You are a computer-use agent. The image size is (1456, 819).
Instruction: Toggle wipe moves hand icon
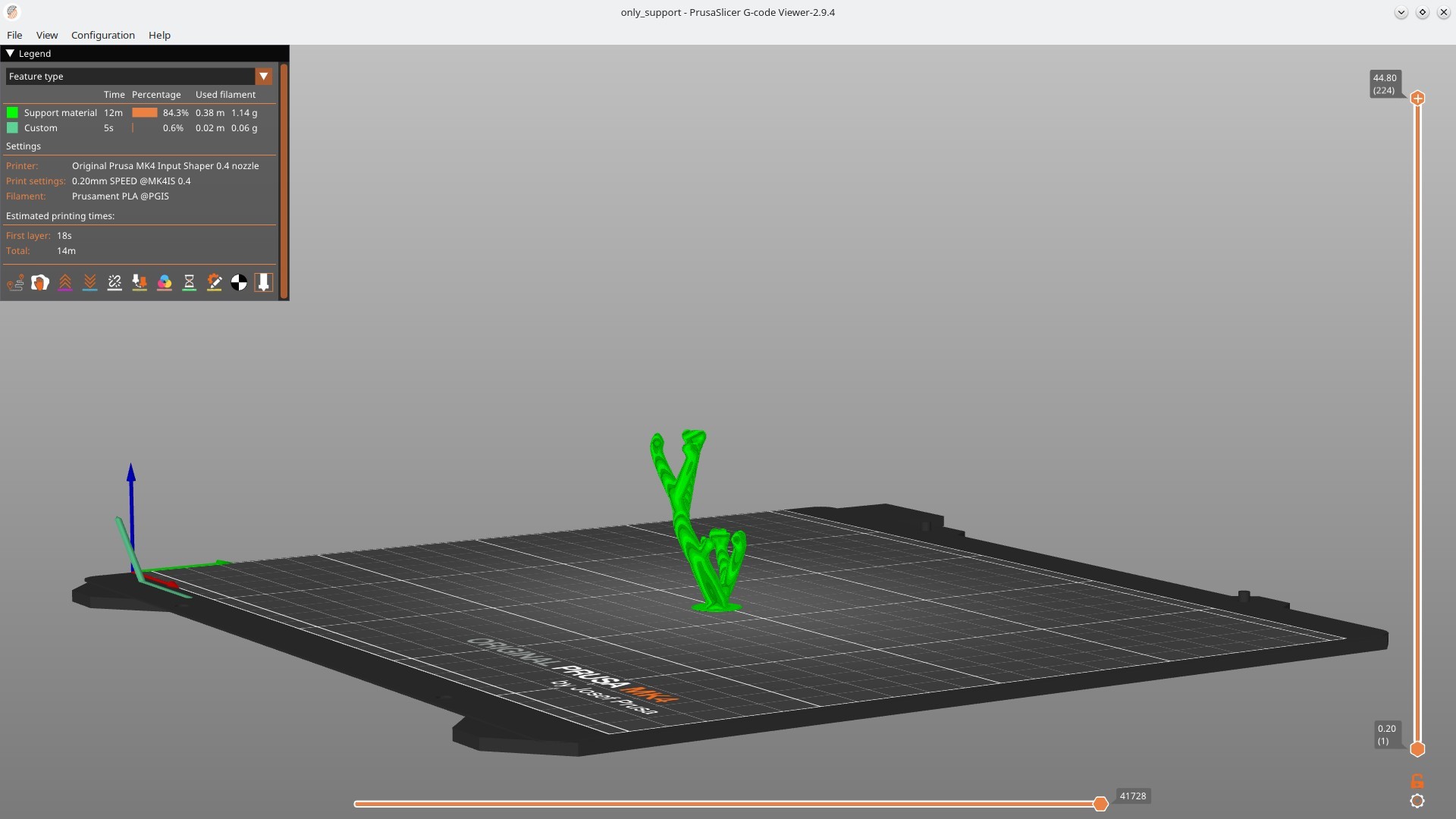(x=40, y=283)
